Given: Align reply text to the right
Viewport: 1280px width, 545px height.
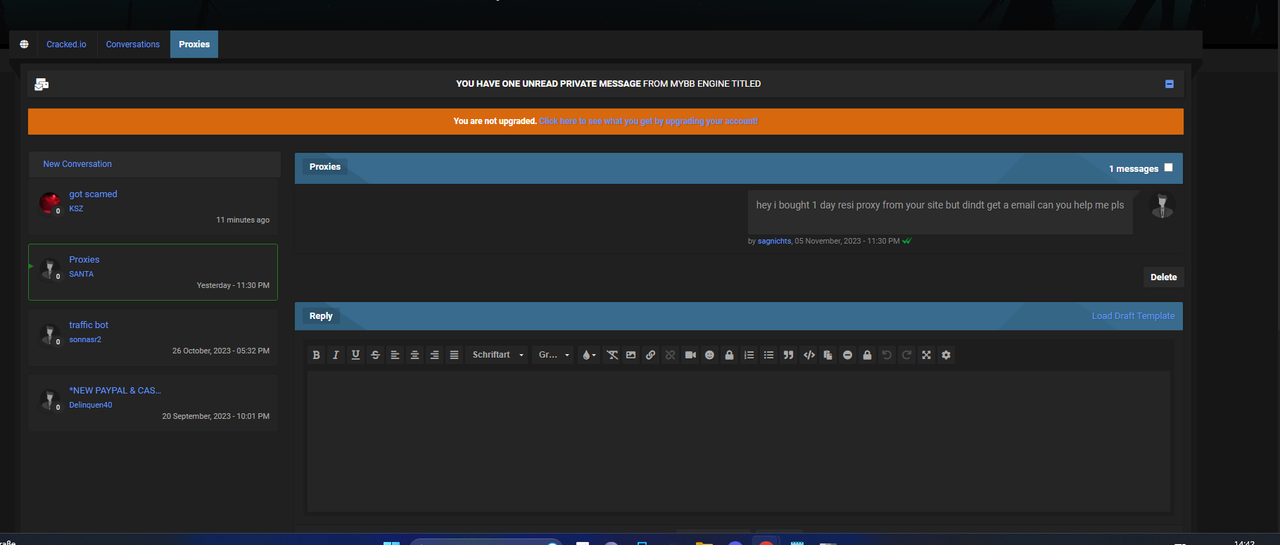Looking at the screenshot, I should point(434,355).
